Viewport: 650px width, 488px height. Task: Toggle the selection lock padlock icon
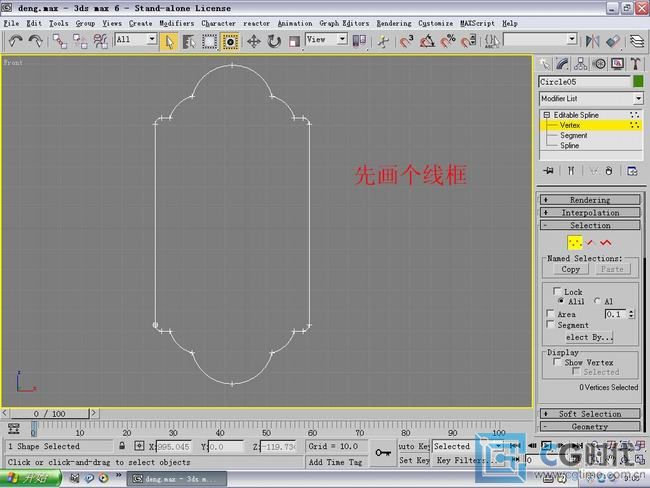pyautogui.click(x=123, y=446)
